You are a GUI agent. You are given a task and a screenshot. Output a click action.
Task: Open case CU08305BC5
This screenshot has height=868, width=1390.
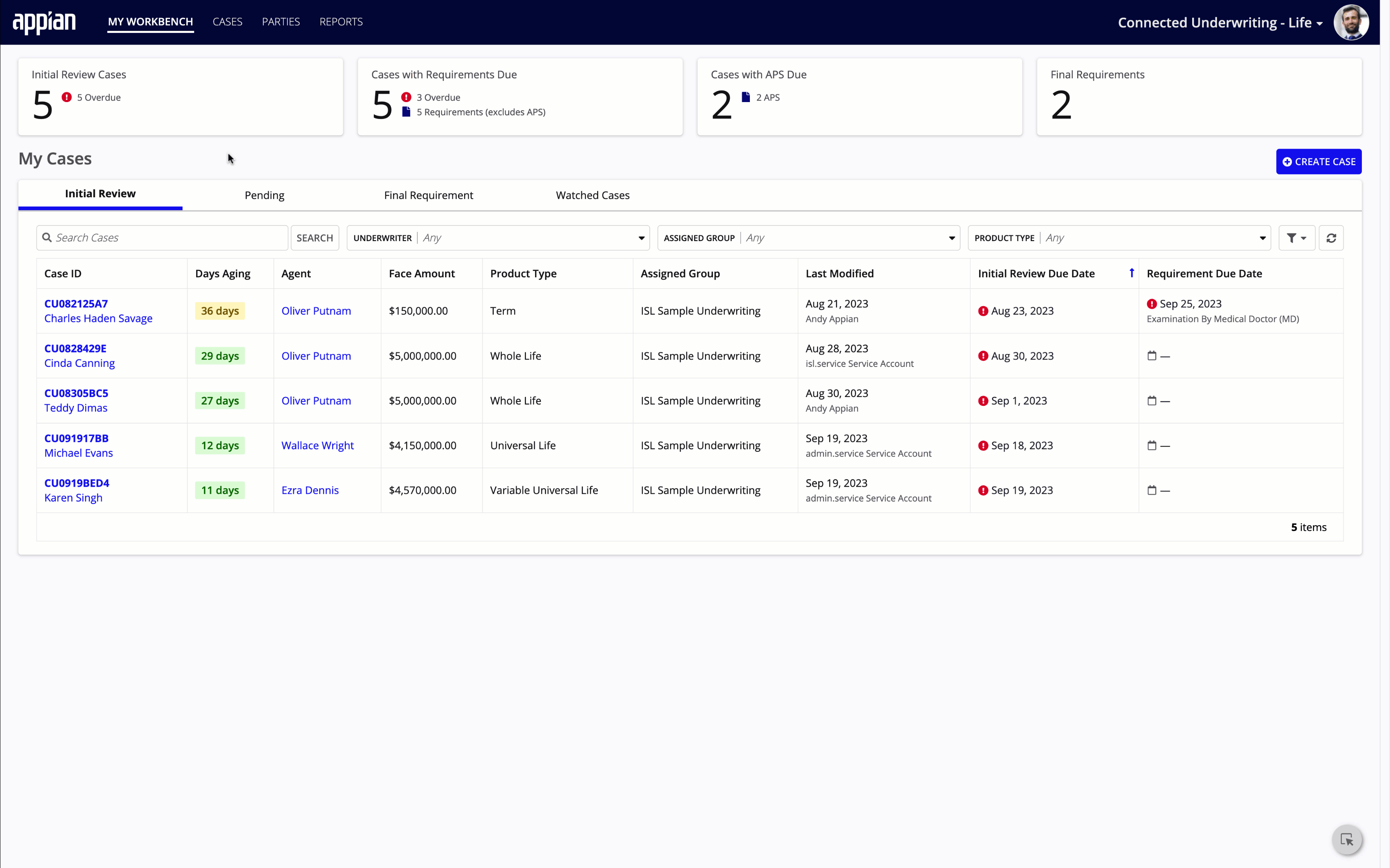click(76, 393)
